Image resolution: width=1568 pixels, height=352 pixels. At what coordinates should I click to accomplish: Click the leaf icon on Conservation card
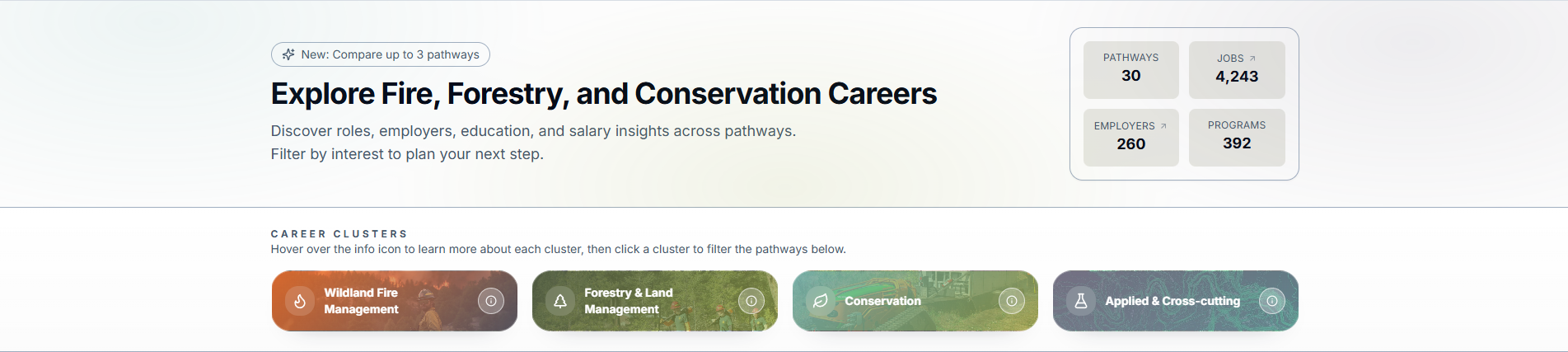click(821, 301)
